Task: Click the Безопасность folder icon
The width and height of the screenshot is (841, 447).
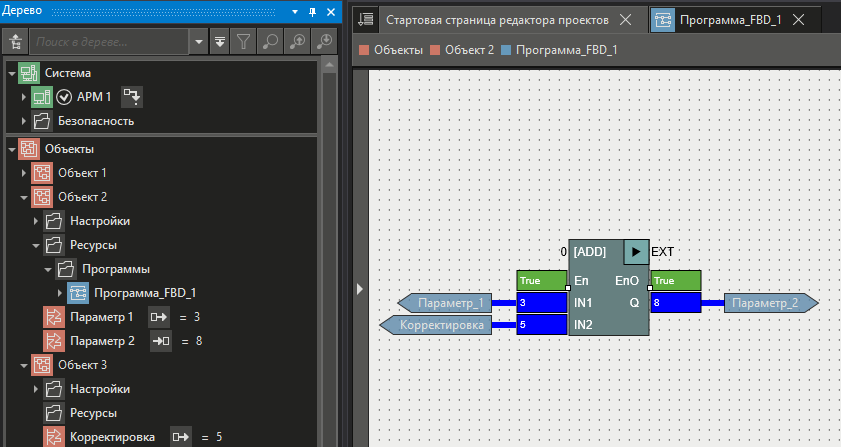Action: point(42,121)
